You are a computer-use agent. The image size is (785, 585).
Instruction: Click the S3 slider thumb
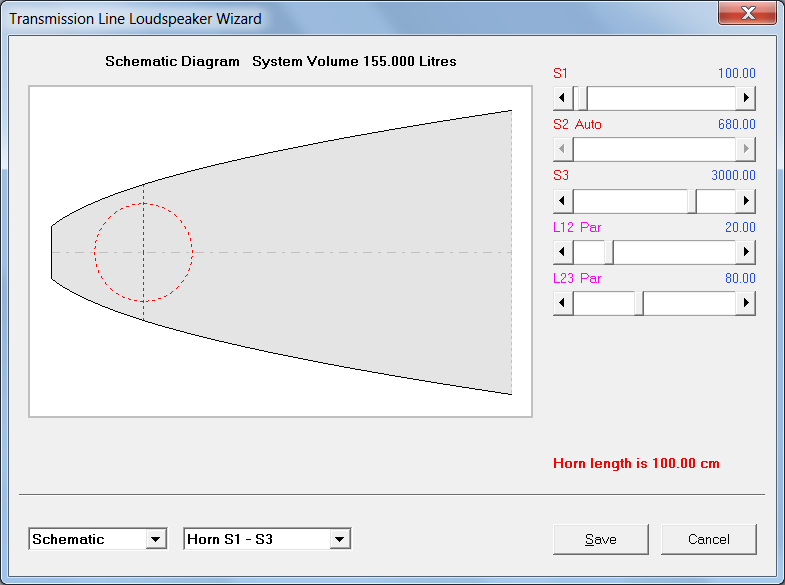coord(692,201)
